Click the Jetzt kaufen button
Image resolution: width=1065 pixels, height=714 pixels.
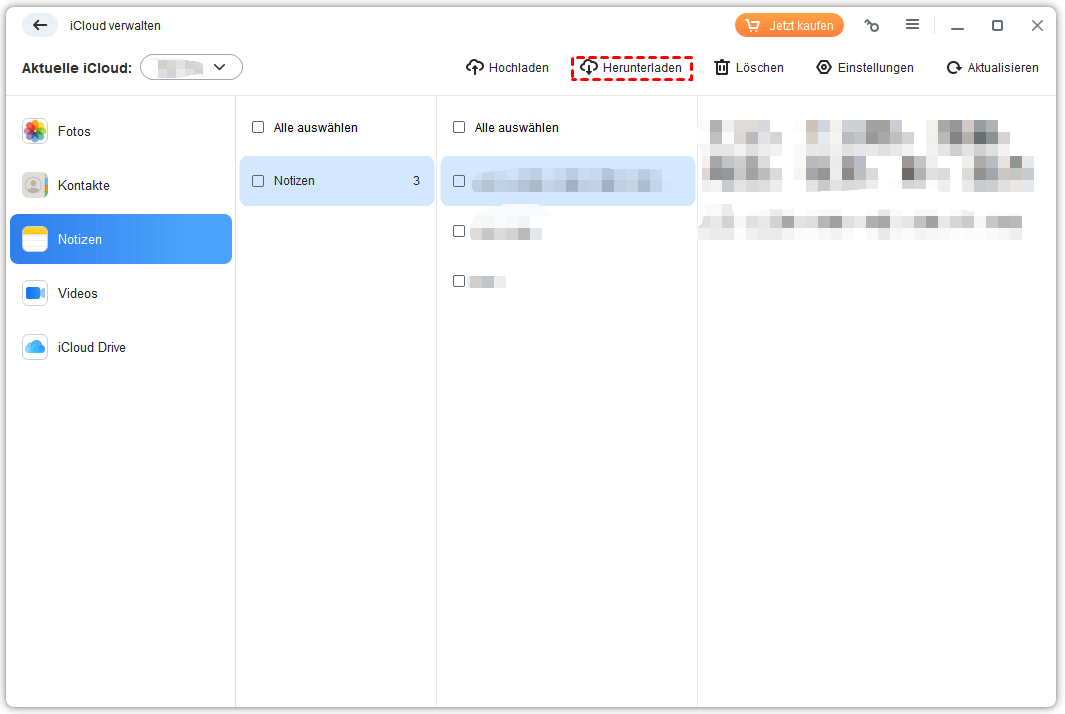point(789,25)
